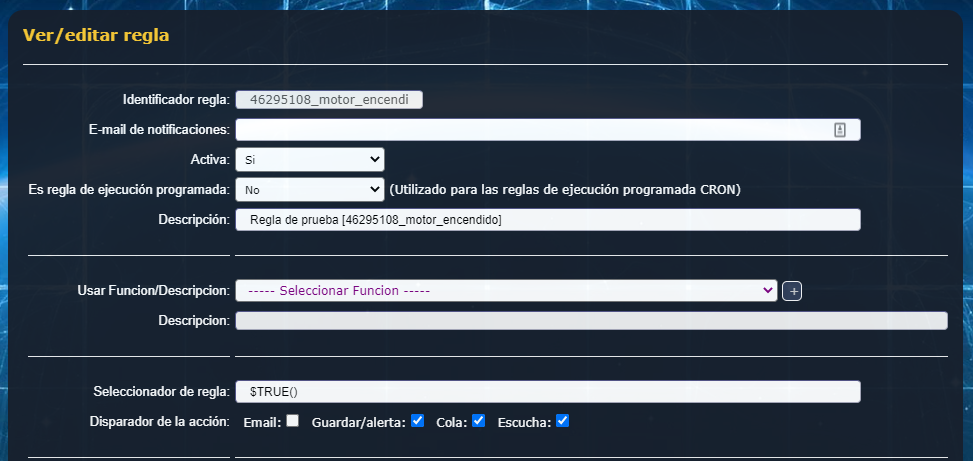Select the Identificador regla field

(329, 99)
